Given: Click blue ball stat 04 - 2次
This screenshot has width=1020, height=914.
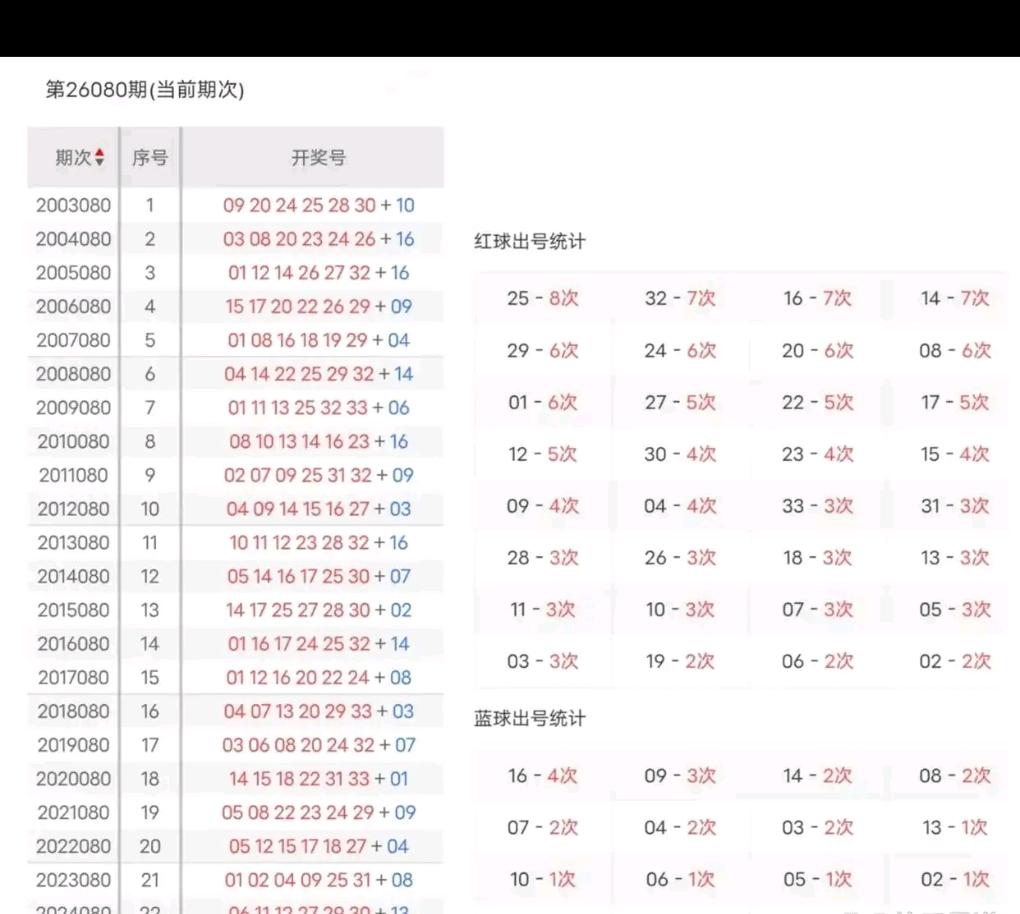Looking at the screenshot, I should tap(680, 827).
